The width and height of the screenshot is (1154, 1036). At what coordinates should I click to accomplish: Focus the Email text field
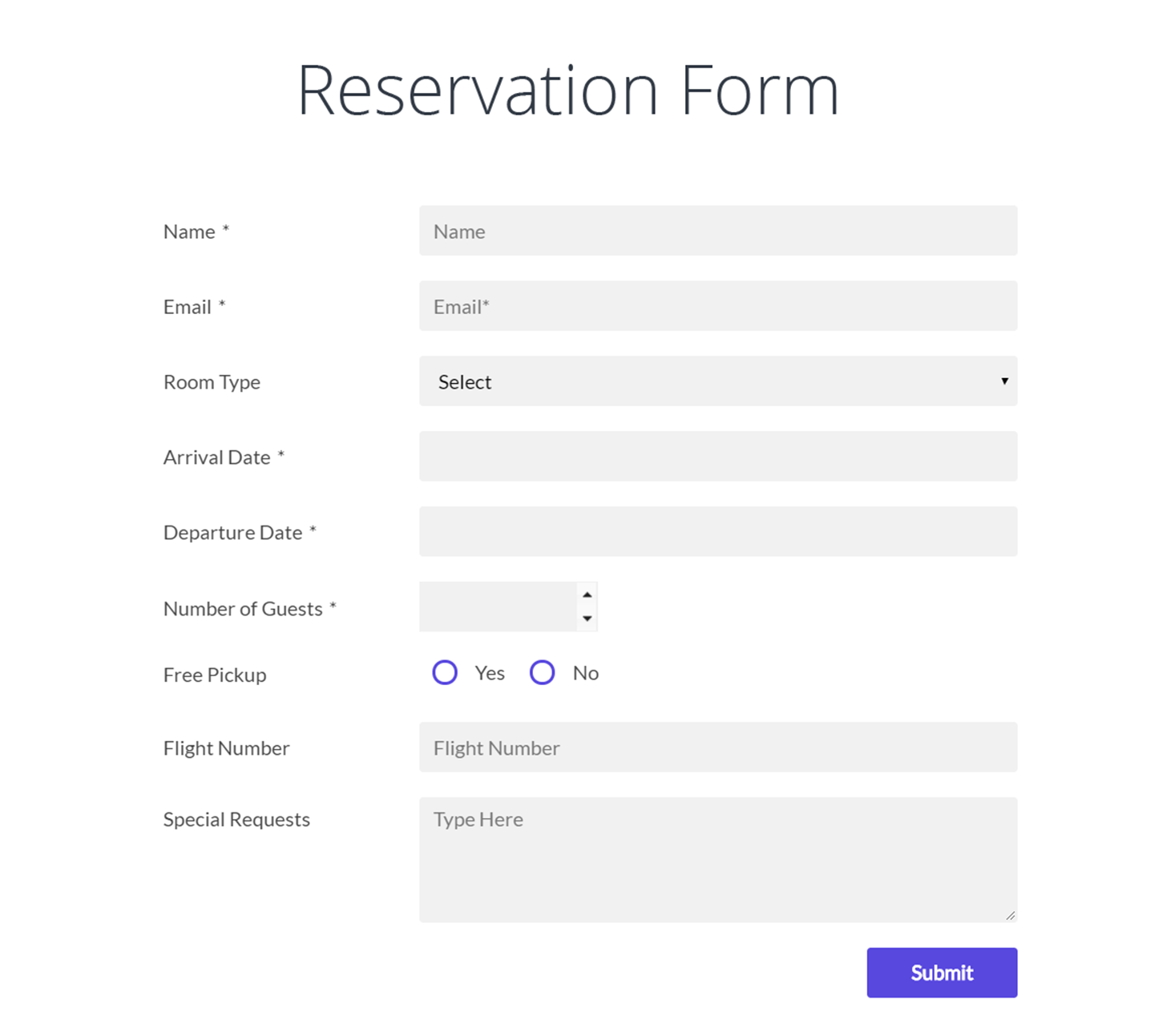[718, 306]
